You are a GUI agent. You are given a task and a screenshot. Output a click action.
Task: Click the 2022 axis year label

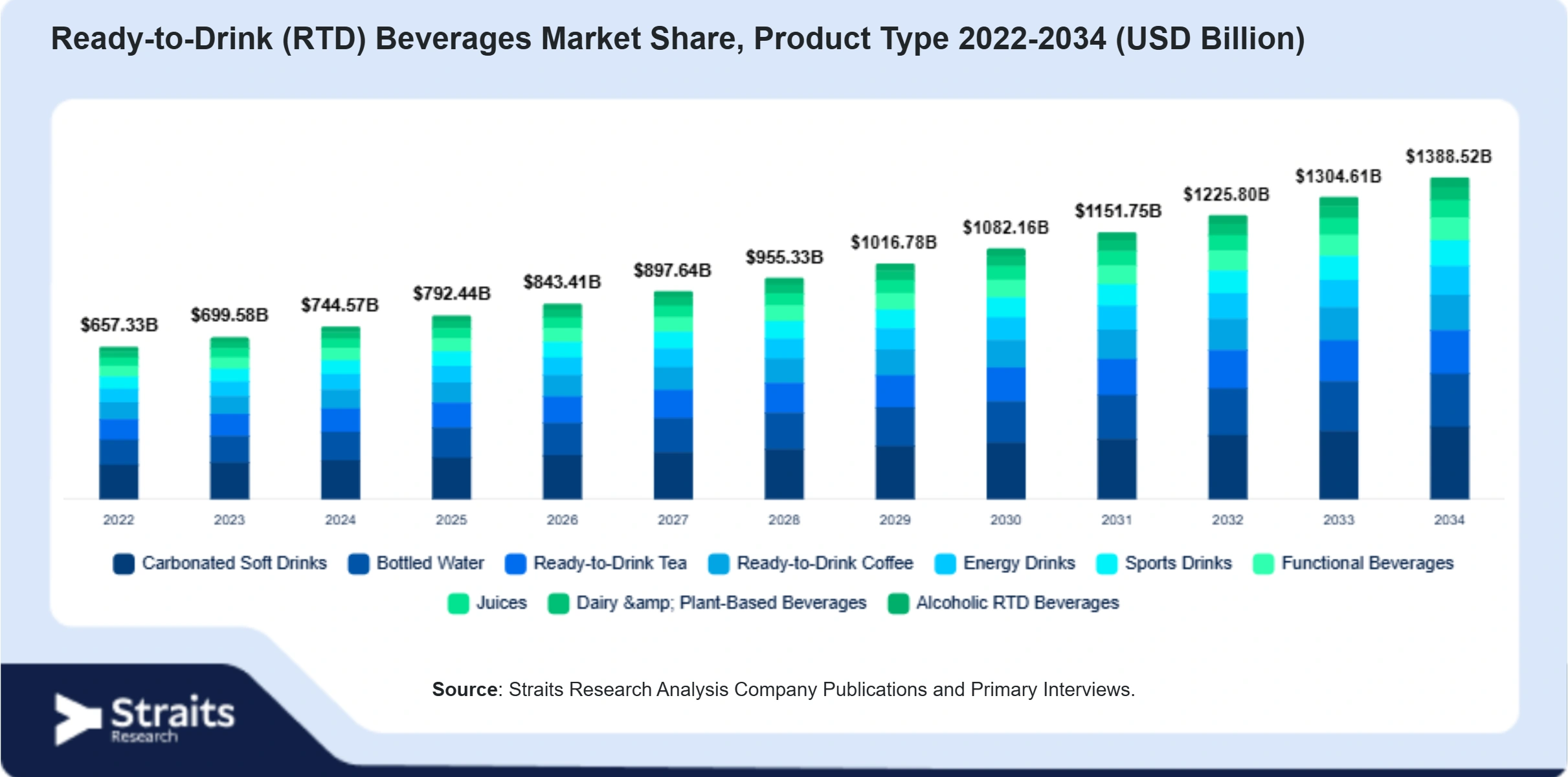118,520
